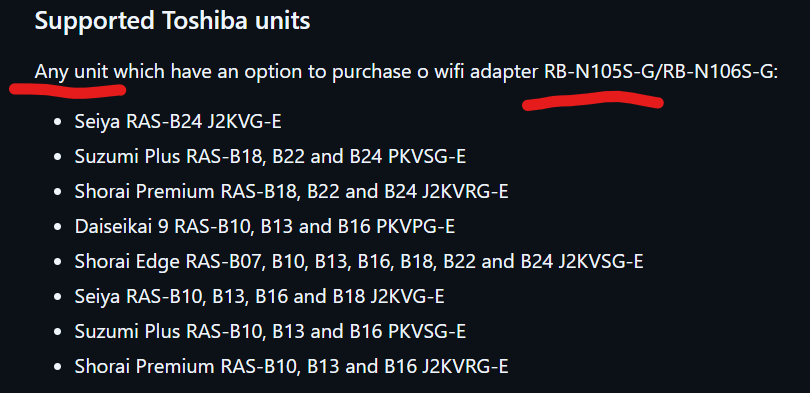Click the bullet point before Daiseikai 9
This screenshot has width=810, height=393.
click(58, 227)
